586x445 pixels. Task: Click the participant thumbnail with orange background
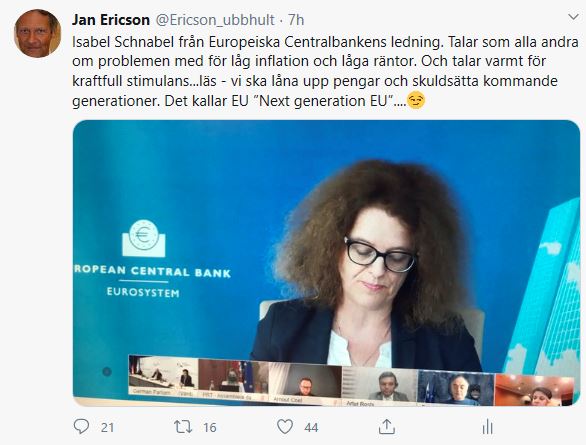coord(534,390)
